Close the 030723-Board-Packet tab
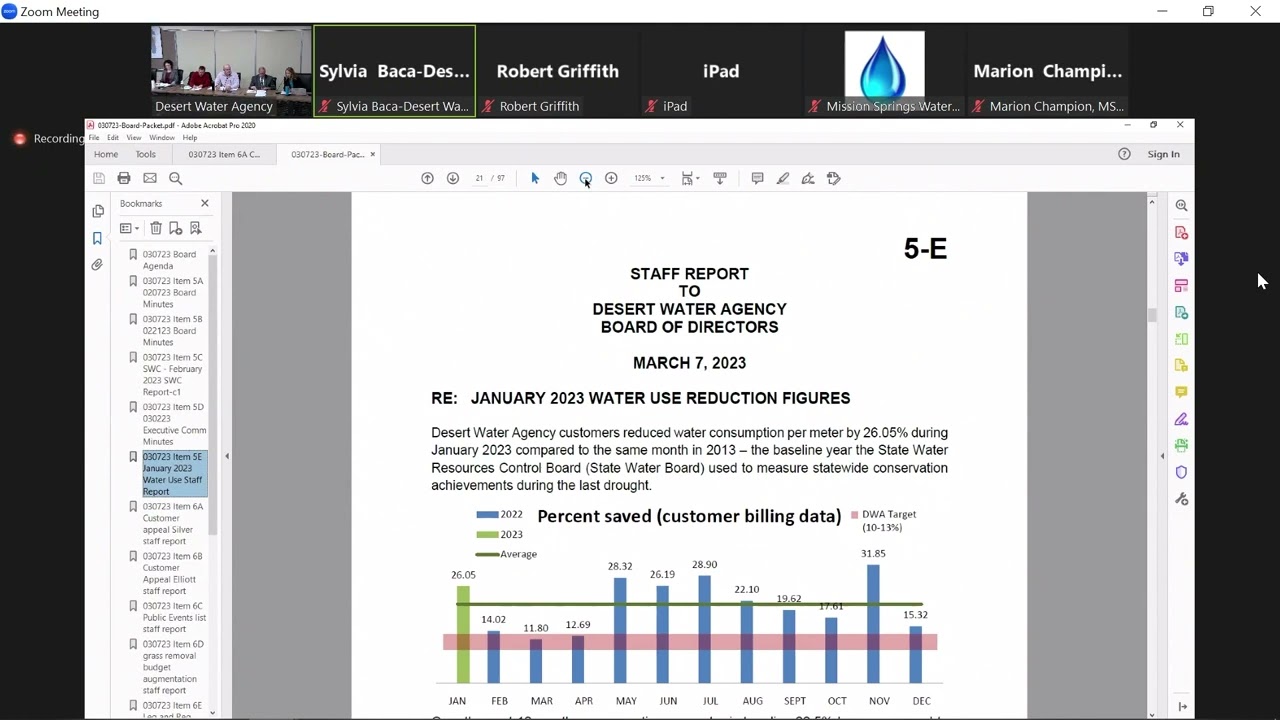 373,154
